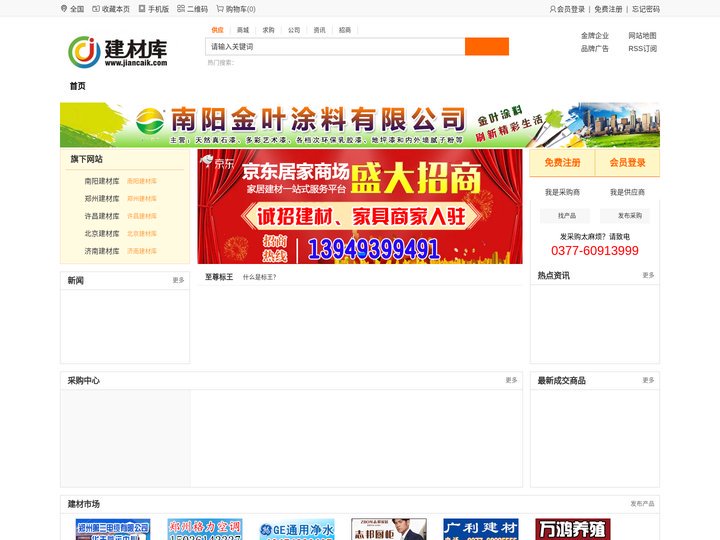Click the 志邦厨柜 ad thumbnail
This screenshot has width=720, height=540.
[388, 529]
